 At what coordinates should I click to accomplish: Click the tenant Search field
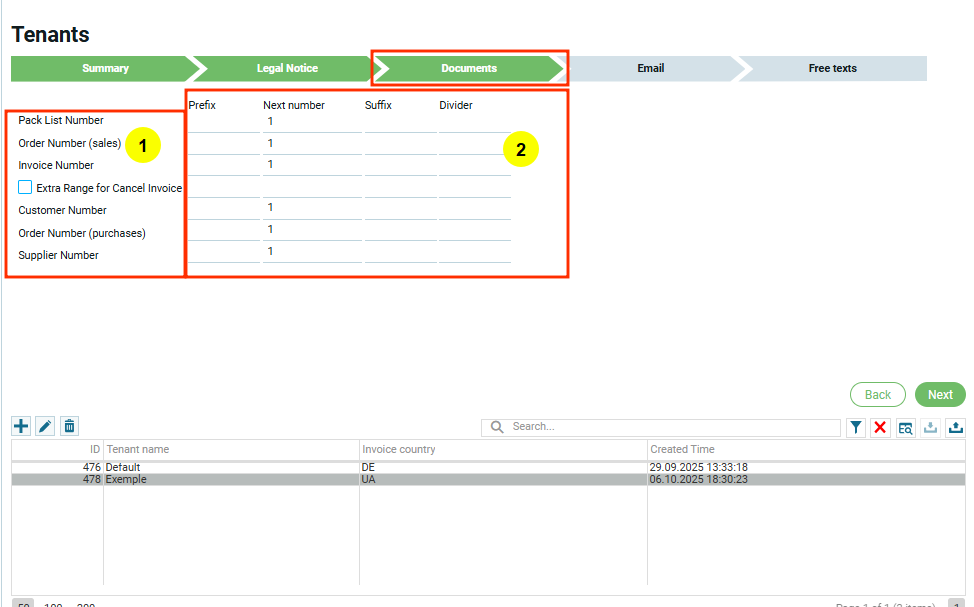coord(670,427)
